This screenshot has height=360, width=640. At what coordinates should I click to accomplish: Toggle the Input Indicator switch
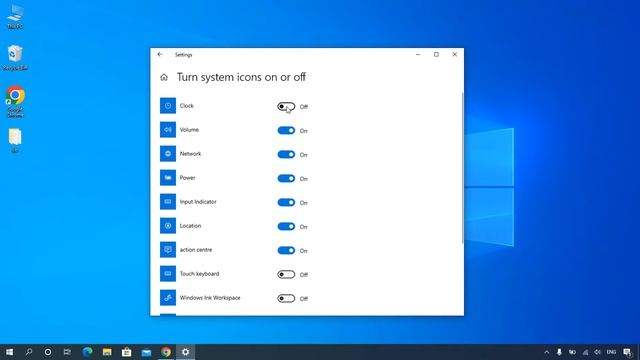pyautogui.click(x=286, y=202)
